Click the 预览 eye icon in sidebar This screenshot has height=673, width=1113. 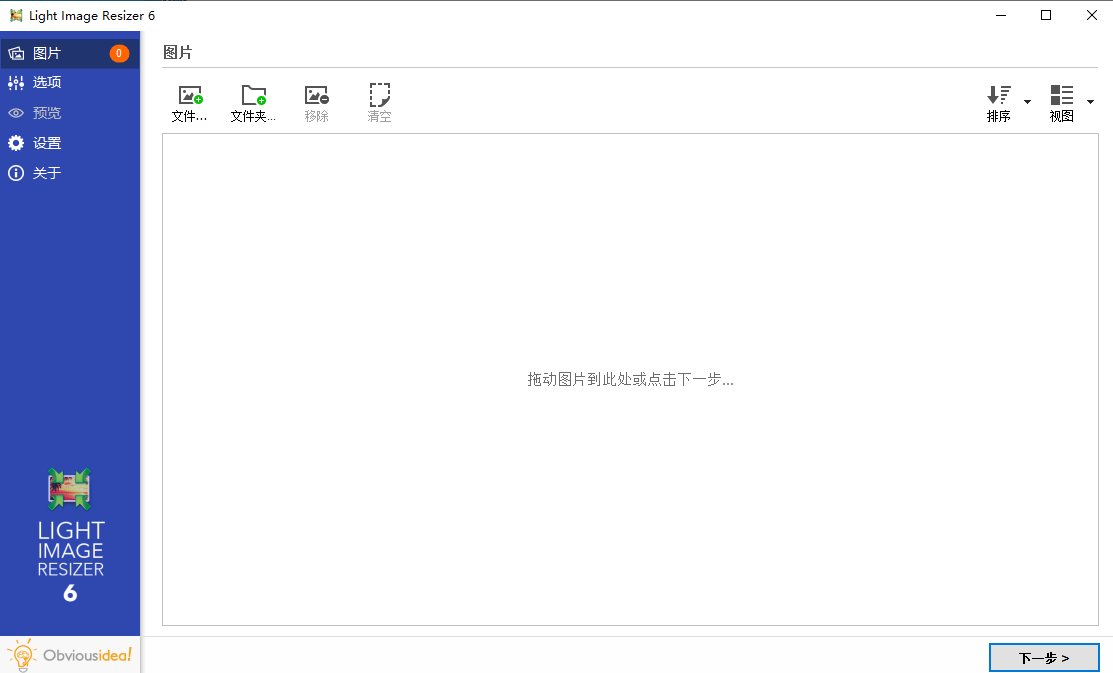coord(16,113)
